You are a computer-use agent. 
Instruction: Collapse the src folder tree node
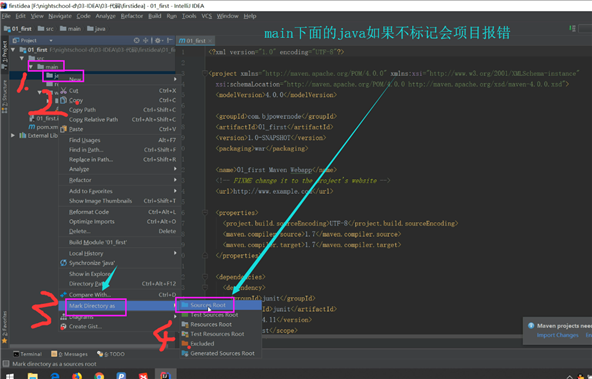[22, 58]
